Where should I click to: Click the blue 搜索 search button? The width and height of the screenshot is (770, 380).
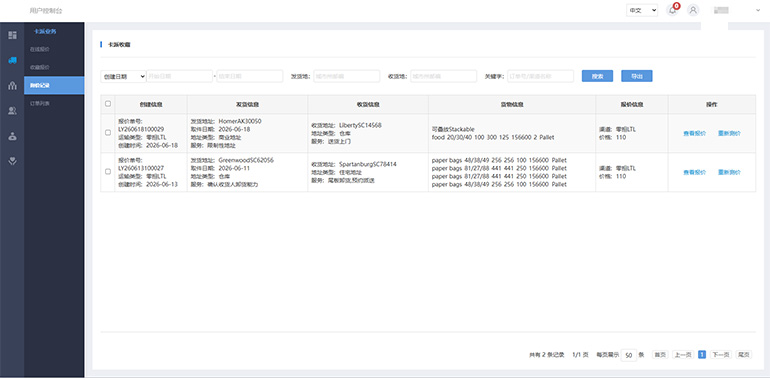point(597,76)
